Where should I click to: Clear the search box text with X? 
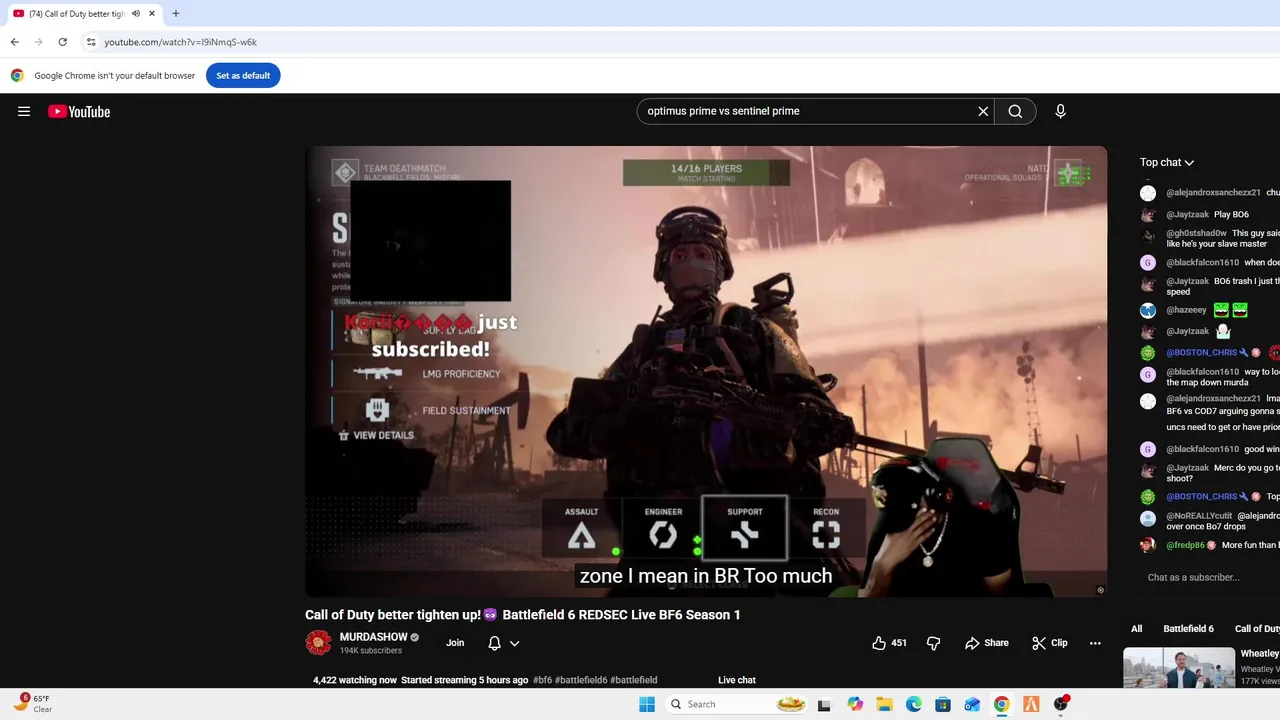pos(983,111)
